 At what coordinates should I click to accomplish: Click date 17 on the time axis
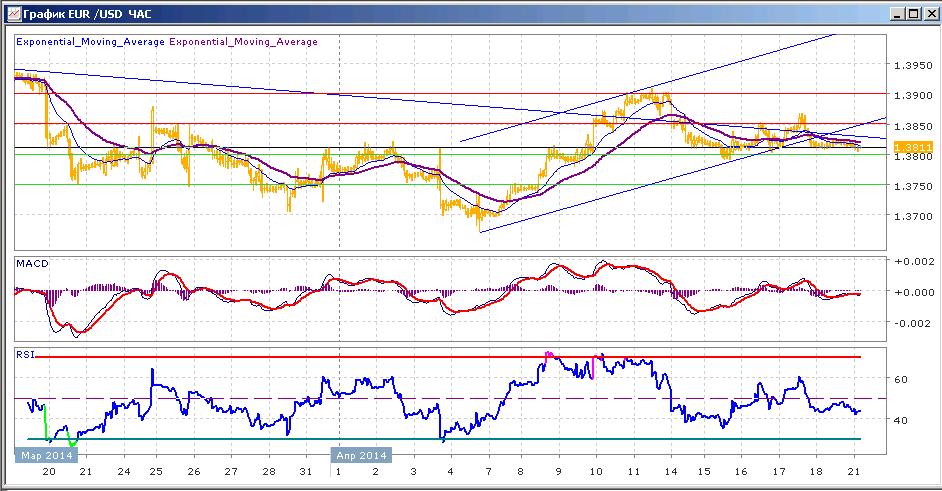pos(779,472)
